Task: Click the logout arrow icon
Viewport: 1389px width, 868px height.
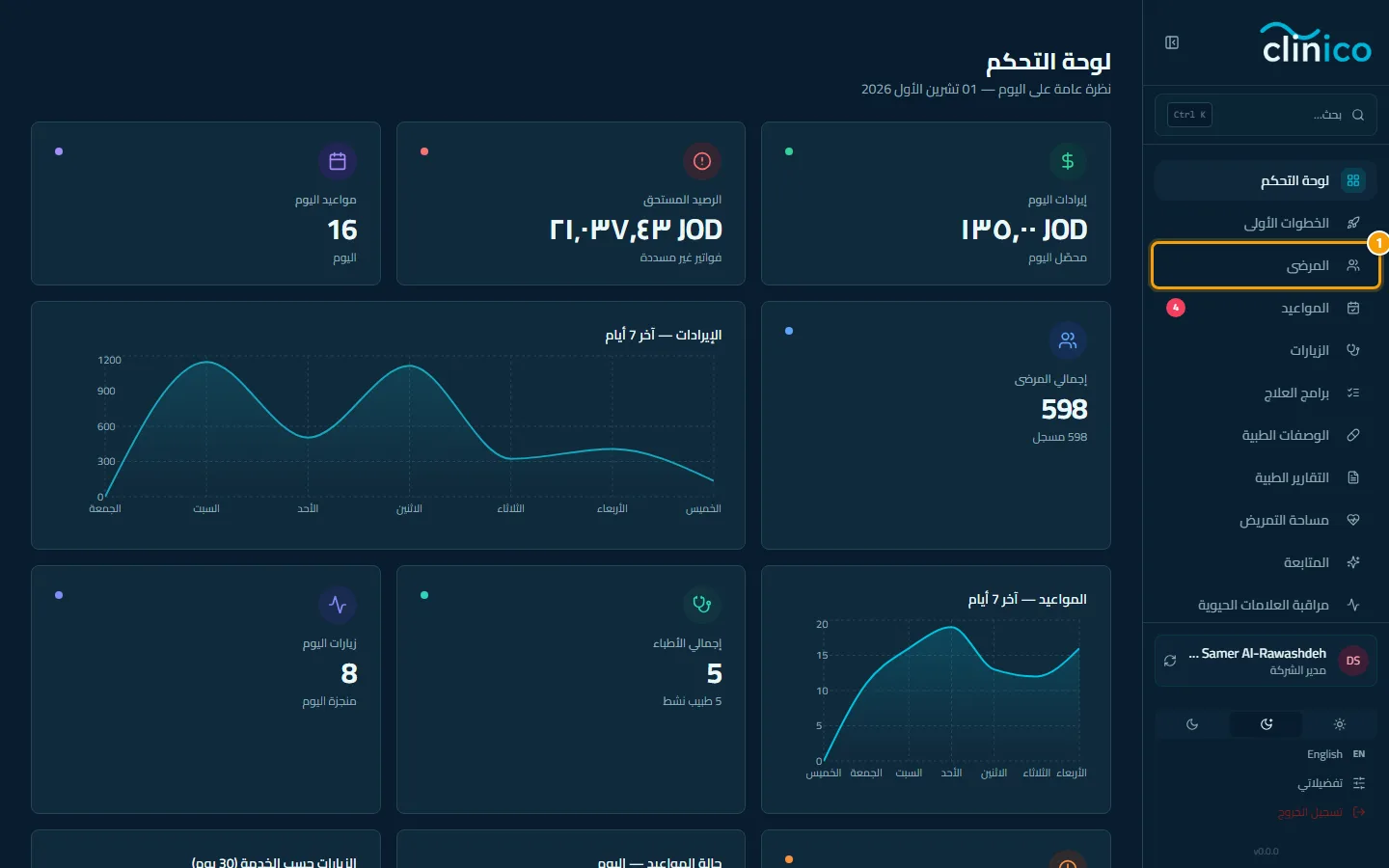Action: pos(1359,812)
